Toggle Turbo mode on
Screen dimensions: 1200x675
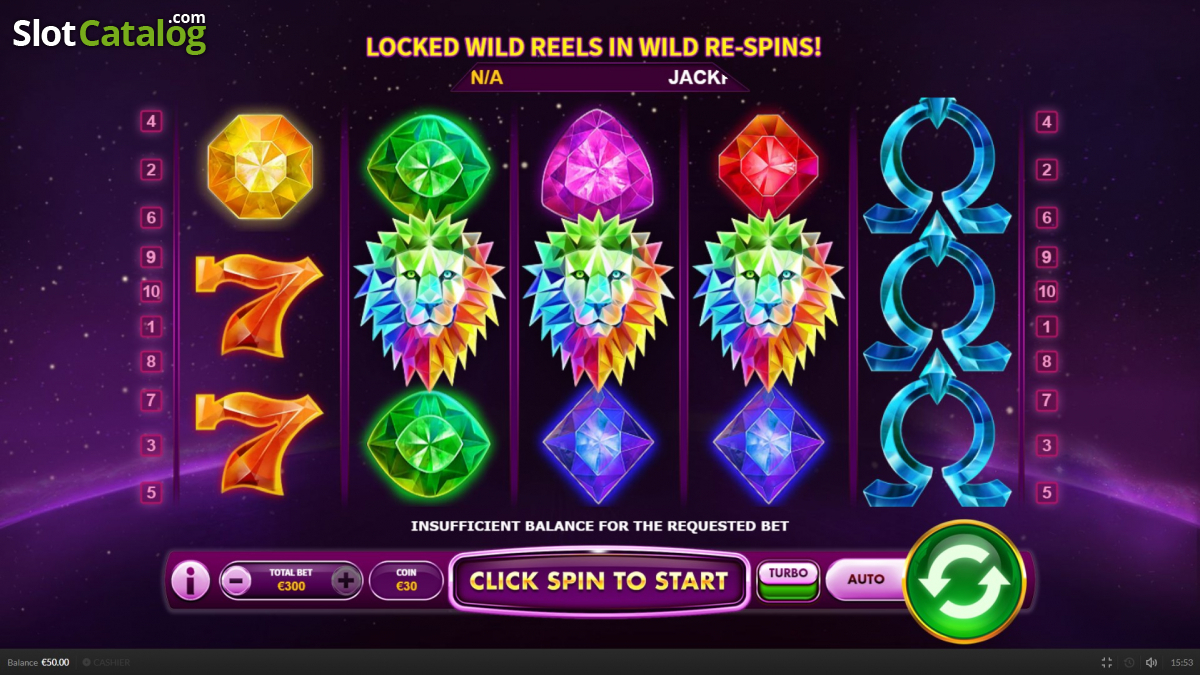788,581
